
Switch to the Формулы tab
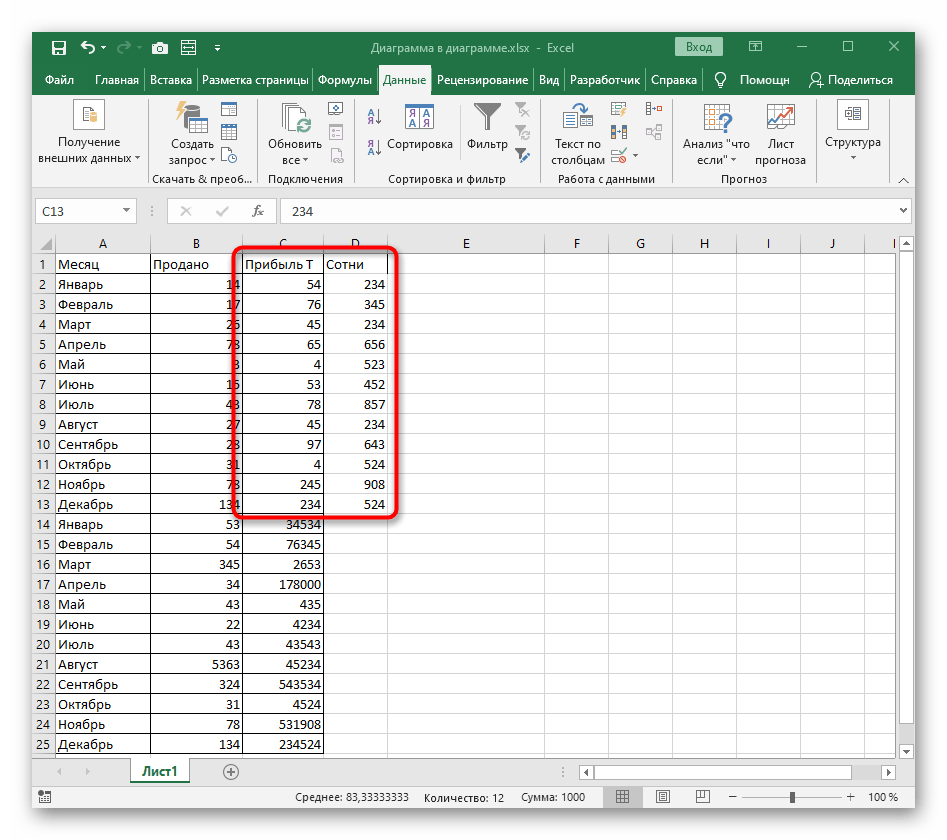pyautogui.click(x=345, y=80)
